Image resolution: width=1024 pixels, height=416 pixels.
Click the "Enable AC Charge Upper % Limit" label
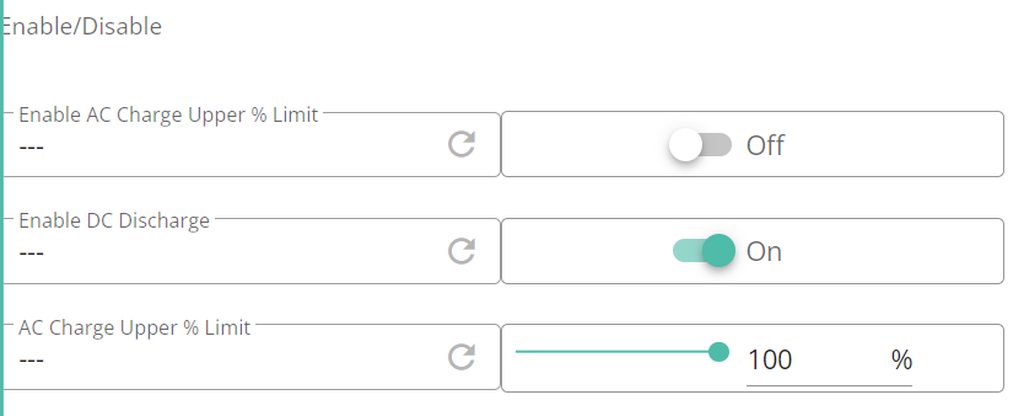point(168,115)
